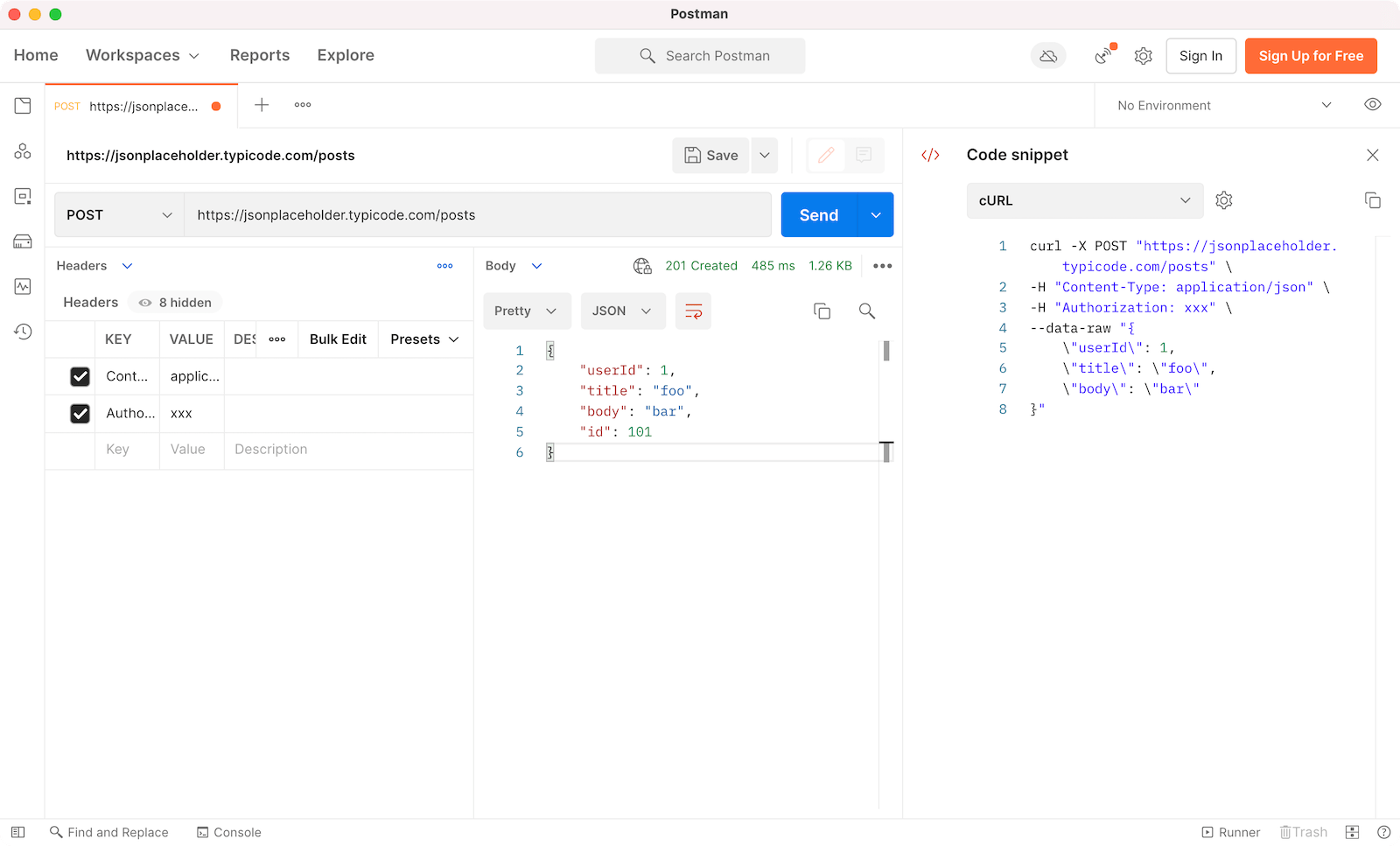Screen dimensions: 1400x846
Task: Open the Trash
Action: [1304, 832]
